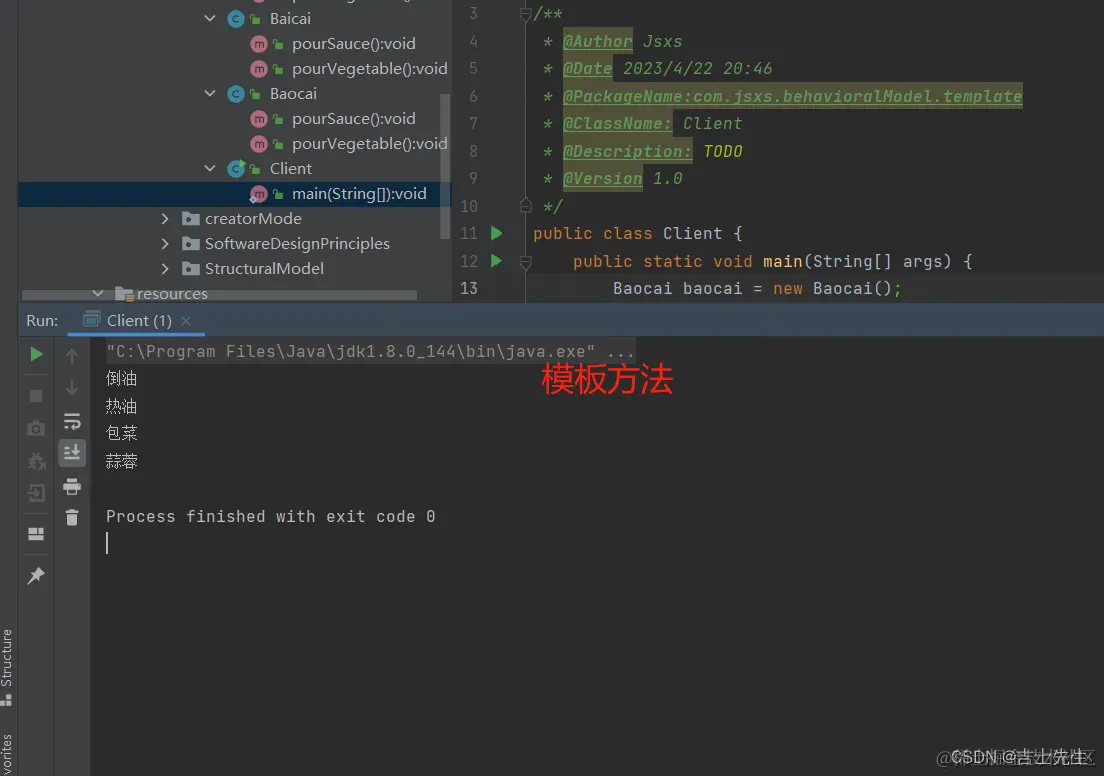Open the Favorites tool window tab
The image size is (1104, 776).
(7, 753)
